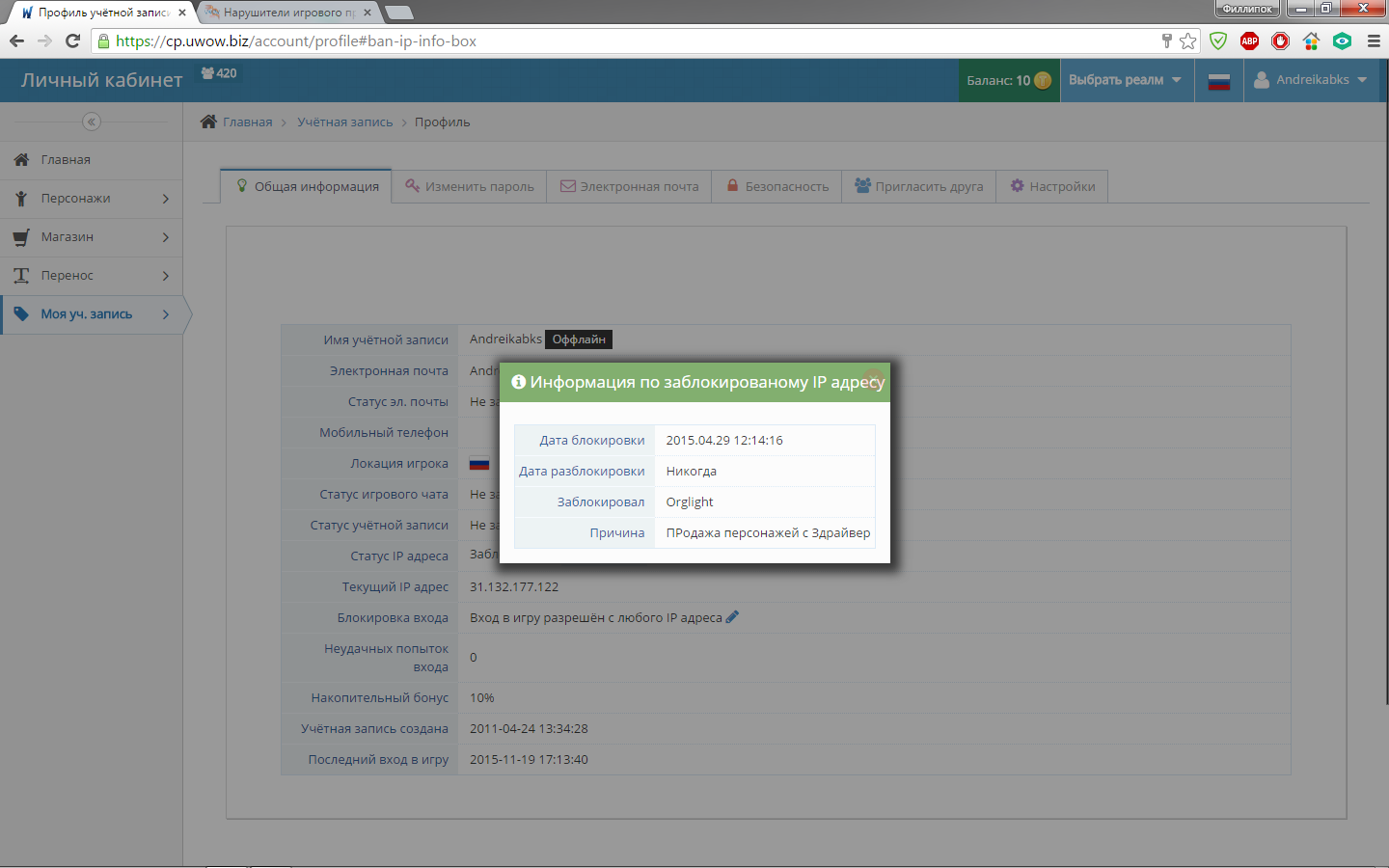The width and height of the screenshot is (1389, 868).
Task: Open the Безопасность tab
Action: tap(776, 186)
